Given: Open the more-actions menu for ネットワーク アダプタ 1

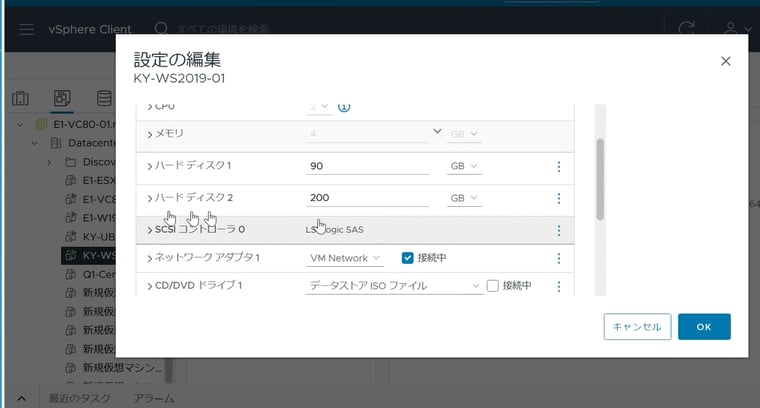Looking at the screenshot, I should pos(558,258).
